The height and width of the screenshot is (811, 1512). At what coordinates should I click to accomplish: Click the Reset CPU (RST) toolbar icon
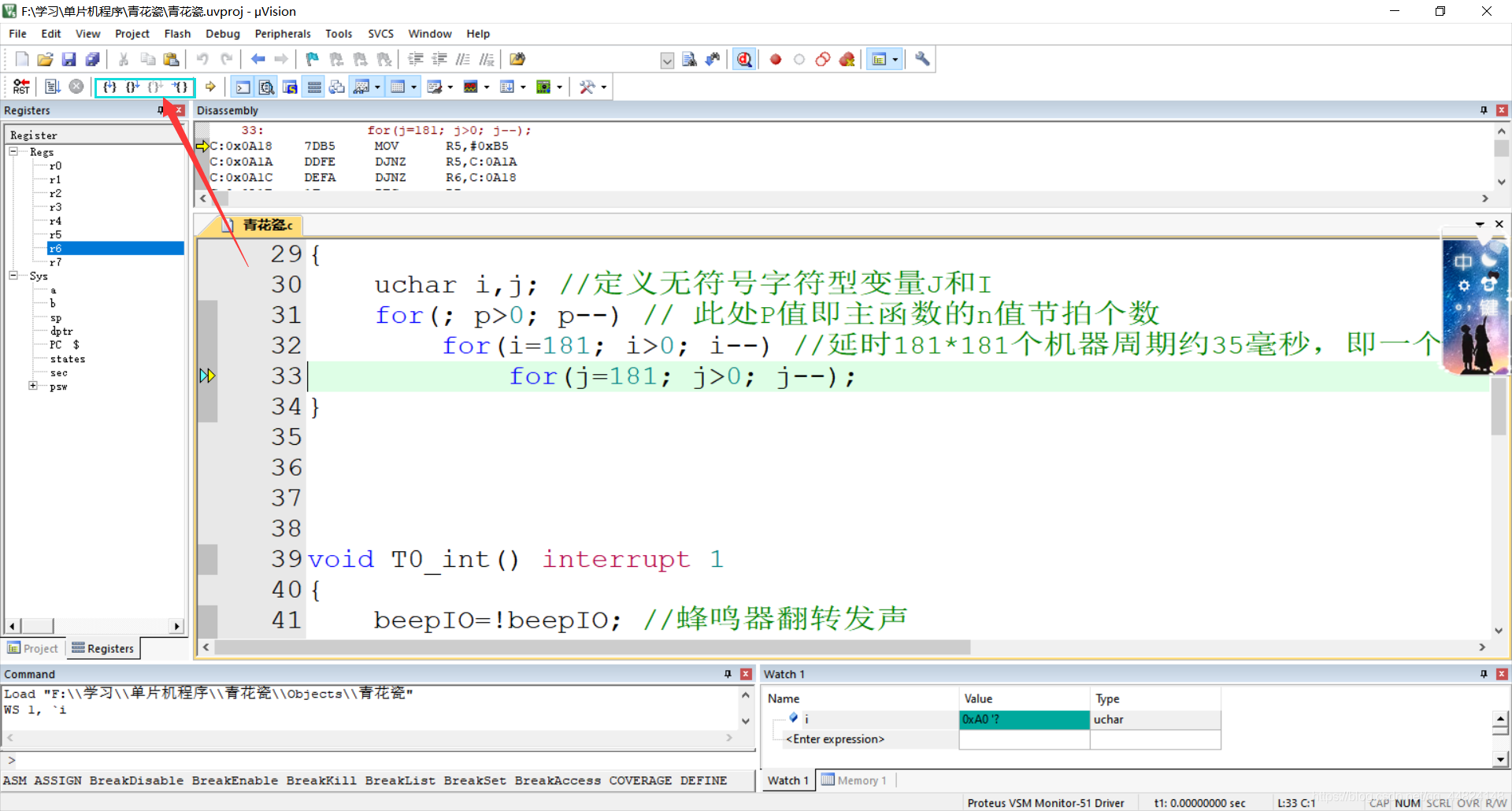pyautogui.click(x=21, y=87)
